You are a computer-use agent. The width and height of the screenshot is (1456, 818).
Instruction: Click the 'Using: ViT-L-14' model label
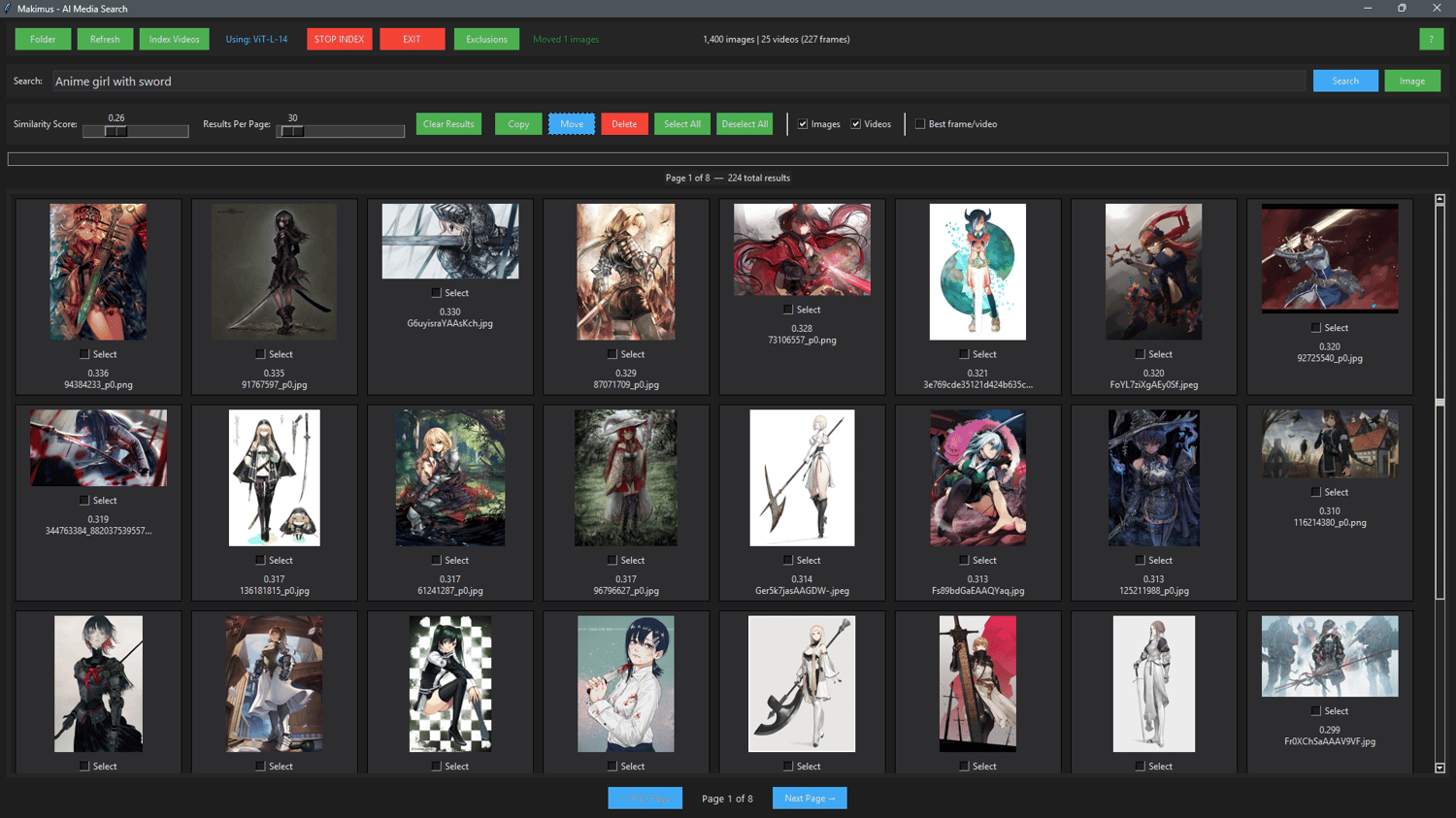coord(256,40)
